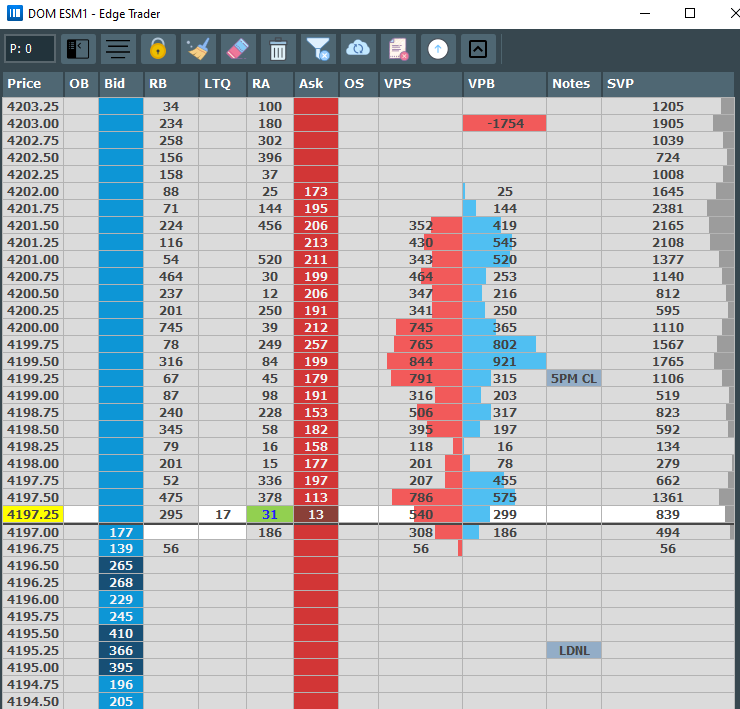Click the pink eraser icon
This screenshot has width=740, height=709.
point(238,49)
